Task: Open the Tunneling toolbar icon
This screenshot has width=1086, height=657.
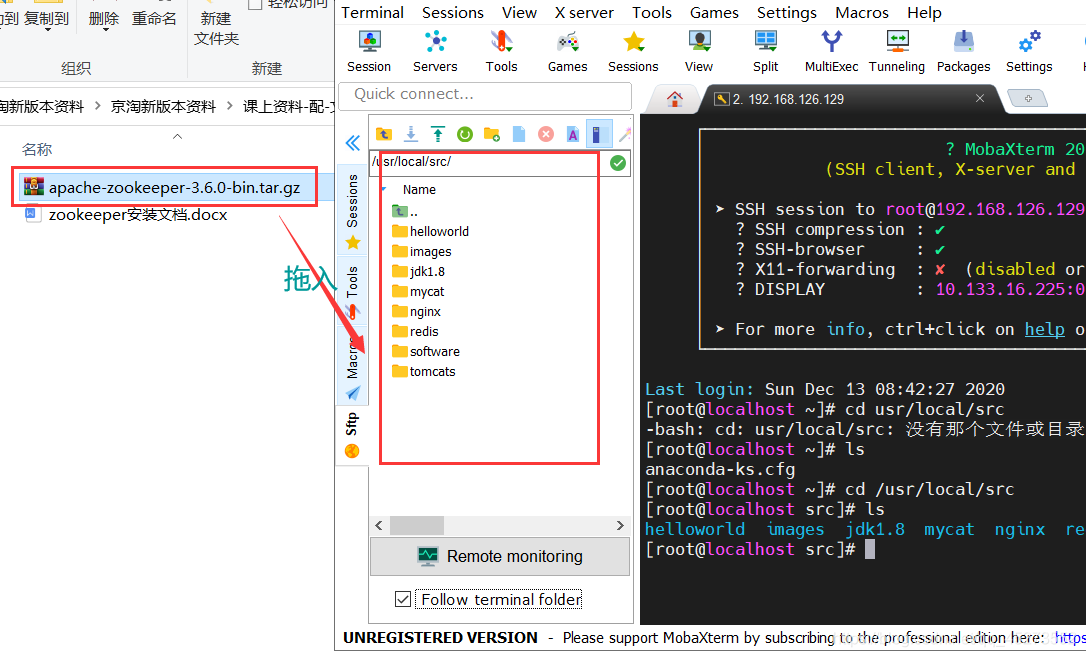Action: coord(897,51)
